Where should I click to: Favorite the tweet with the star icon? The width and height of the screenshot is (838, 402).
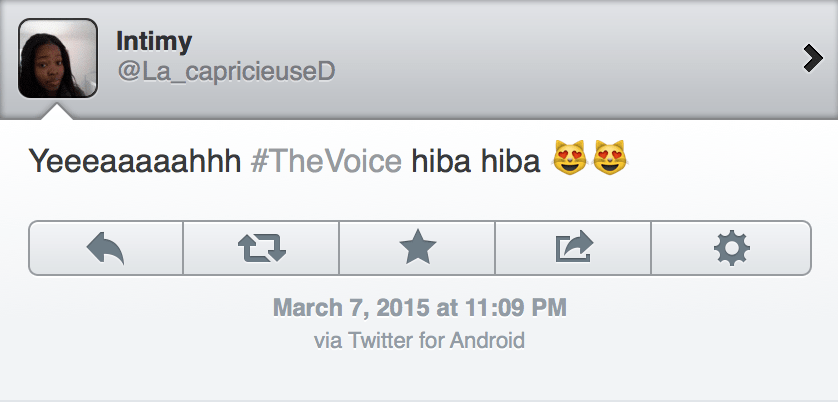point(417,248)
